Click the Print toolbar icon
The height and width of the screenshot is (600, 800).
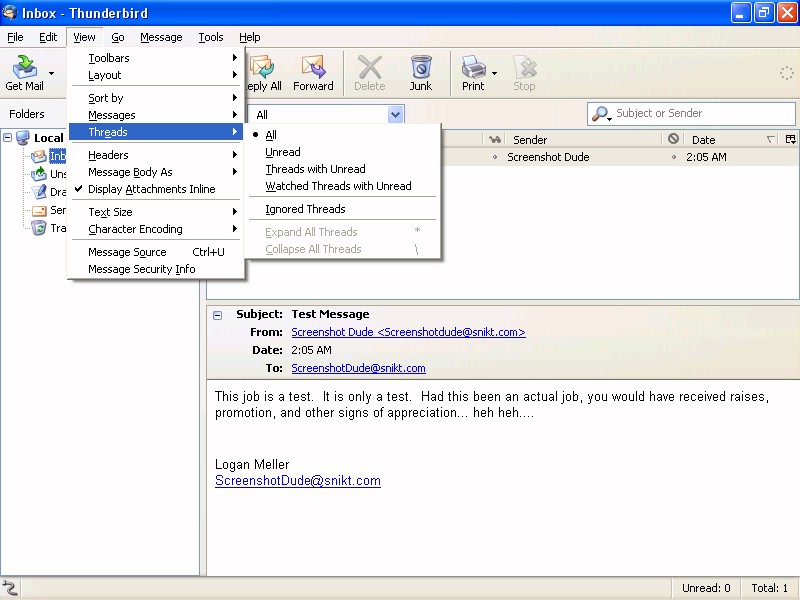pos(473,66)
